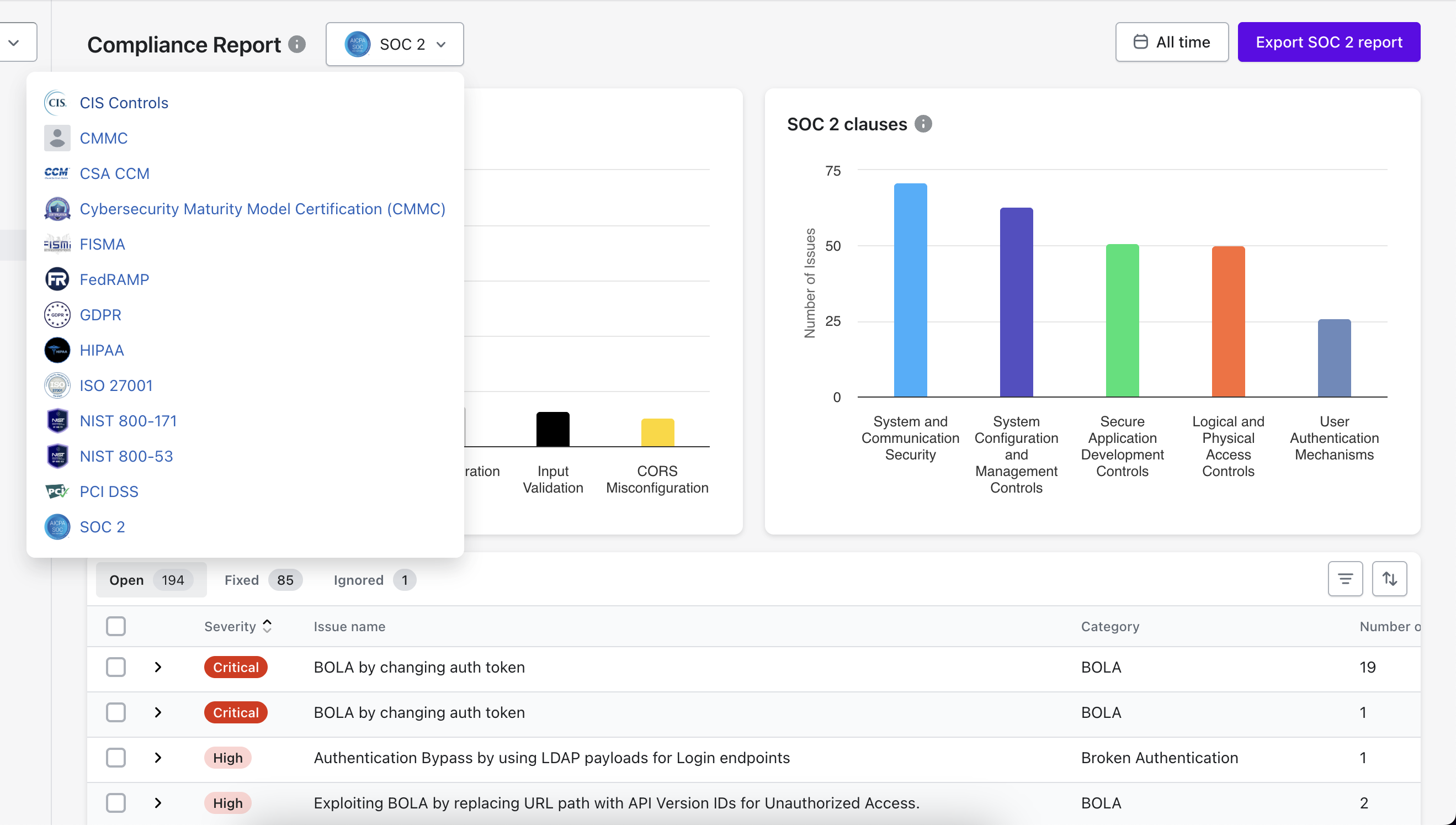Click the GDPR stars logo icon
Image resolution: width=1456 pixels, height=825 pixels.
[57, 315]
